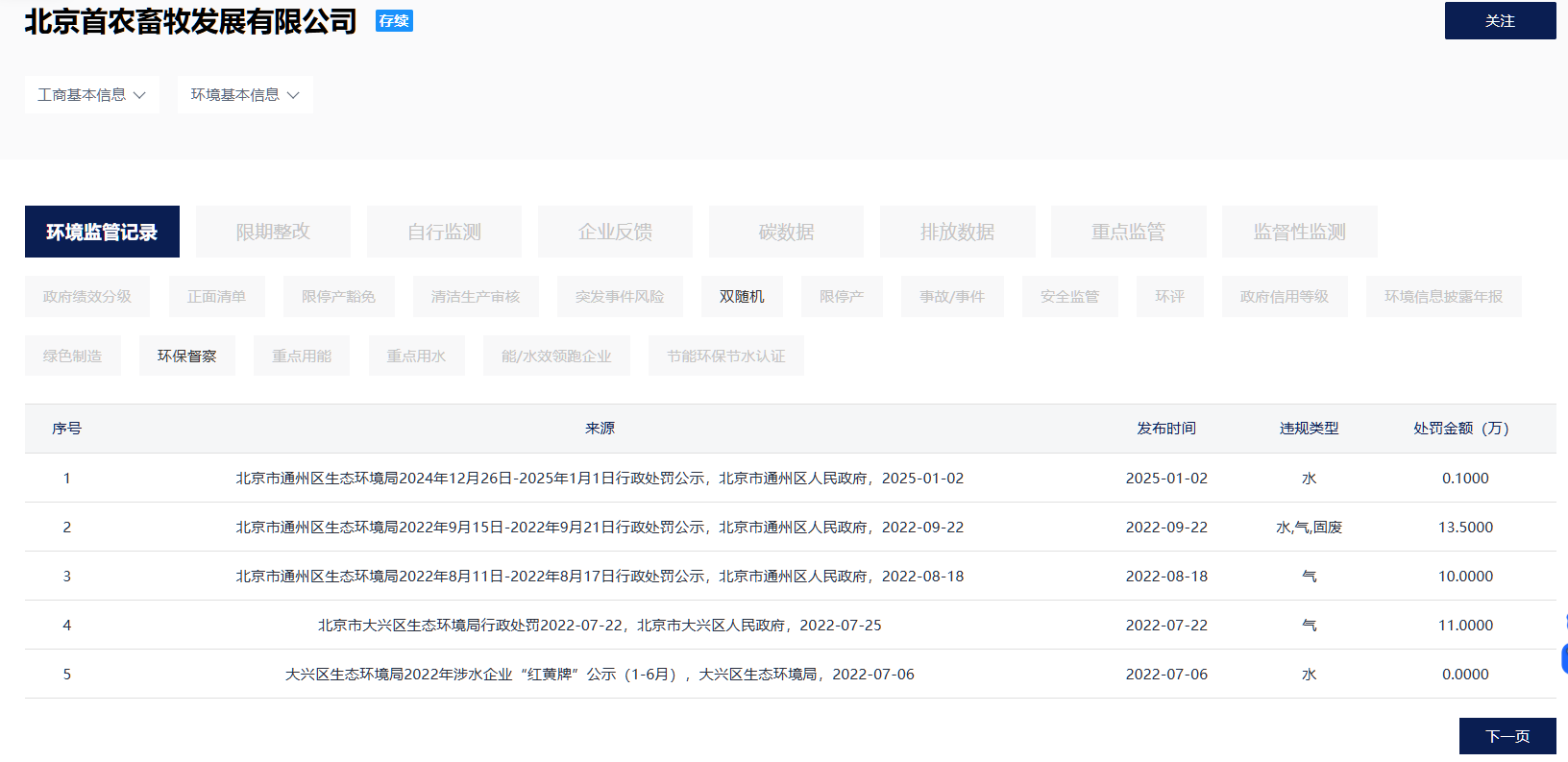Open the 环评 sub-tab

[1170, 297]
